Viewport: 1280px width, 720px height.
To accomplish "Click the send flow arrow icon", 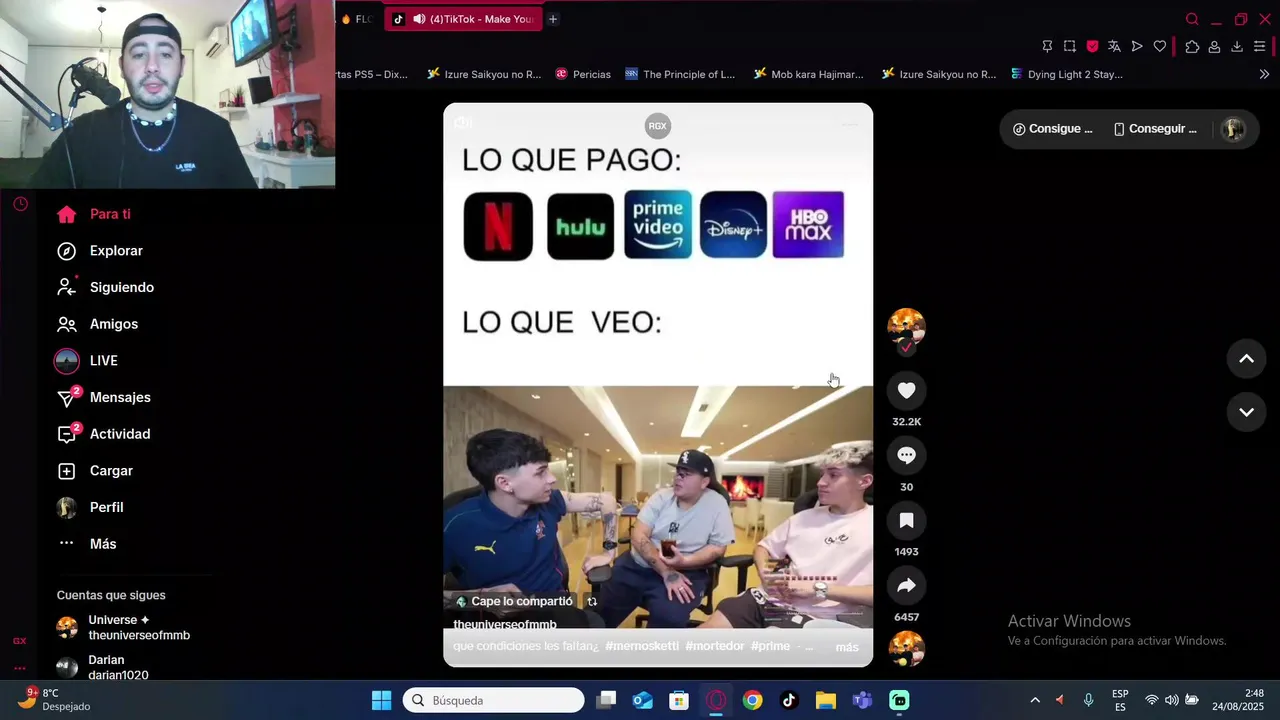I will pos(1137,46).
